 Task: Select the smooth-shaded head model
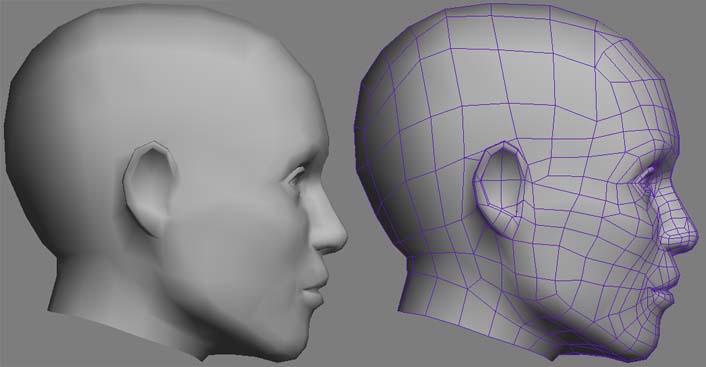coord(176,182)
